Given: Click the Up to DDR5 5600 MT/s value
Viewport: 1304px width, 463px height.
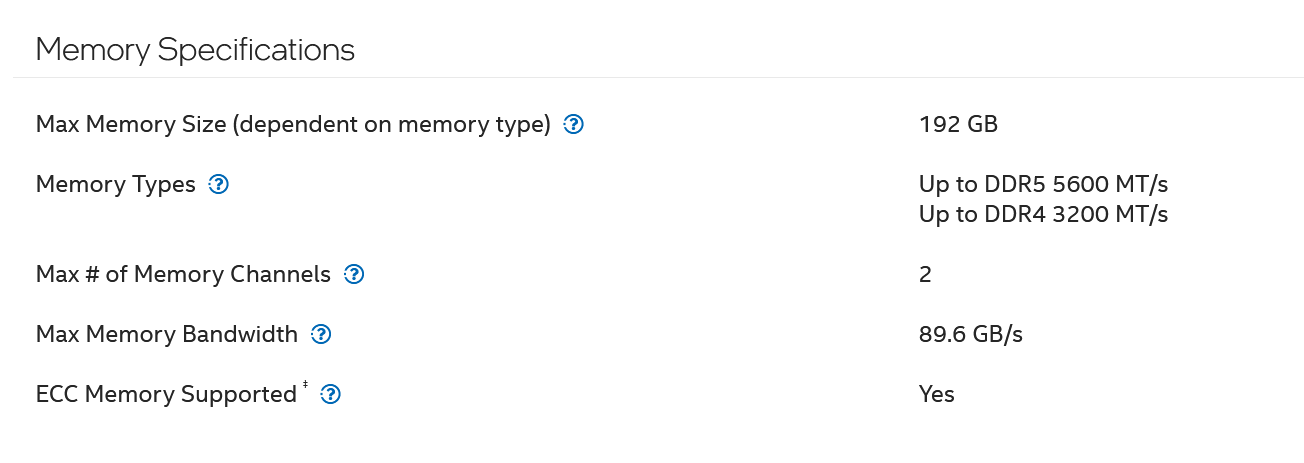Looking at the screenshot, I should (x=1043, y=185).
